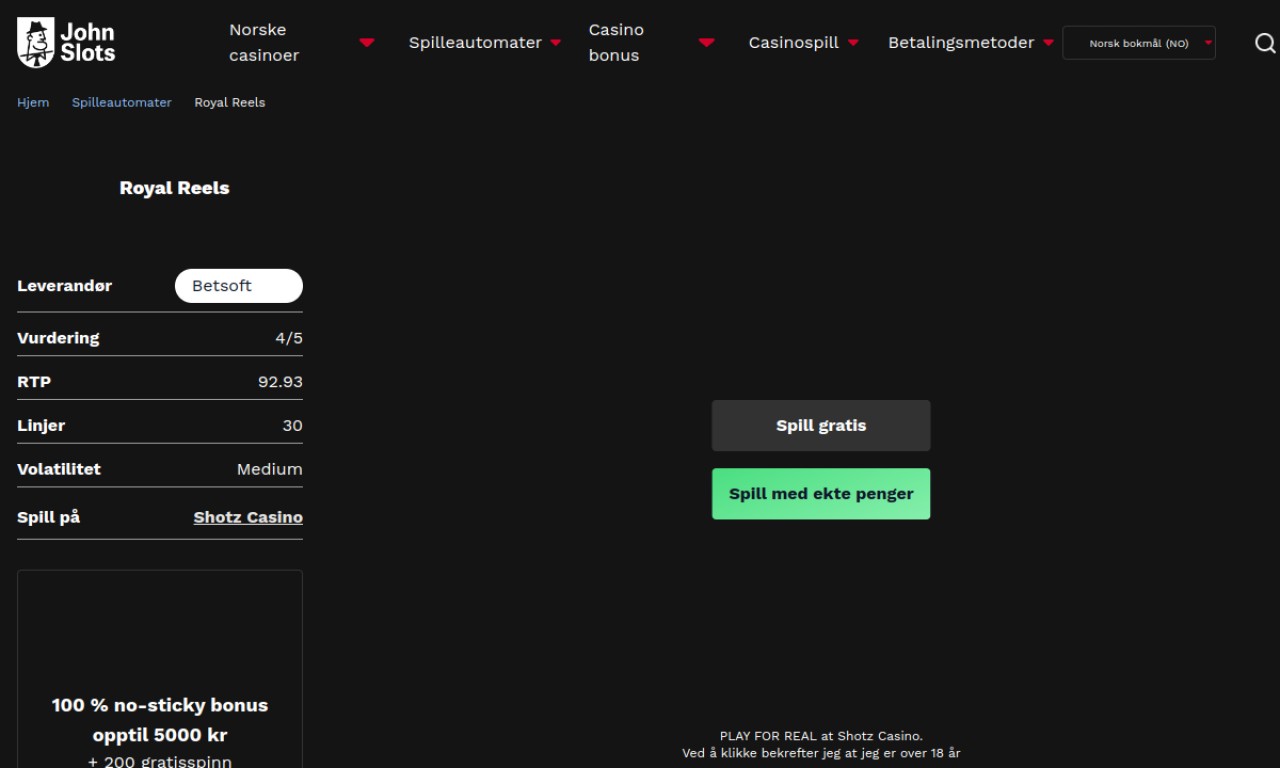This screenshot has height=768, width=1280.
Task: Click the Royal Reels heading
Action: [175, 188]
